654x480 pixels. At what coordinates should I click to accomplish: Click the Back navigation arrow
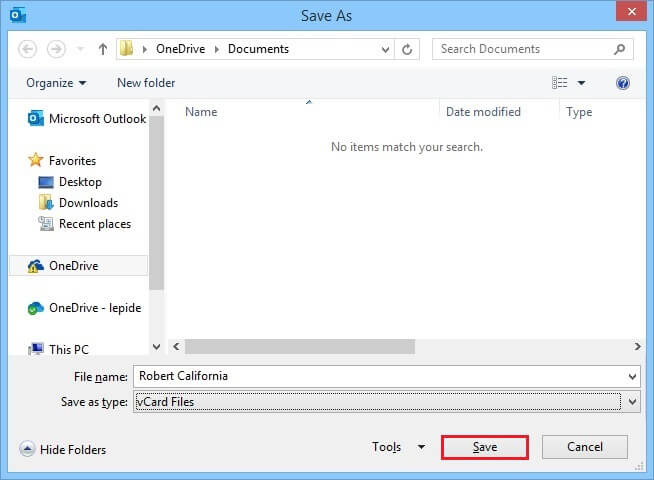(x=27, y=49)
